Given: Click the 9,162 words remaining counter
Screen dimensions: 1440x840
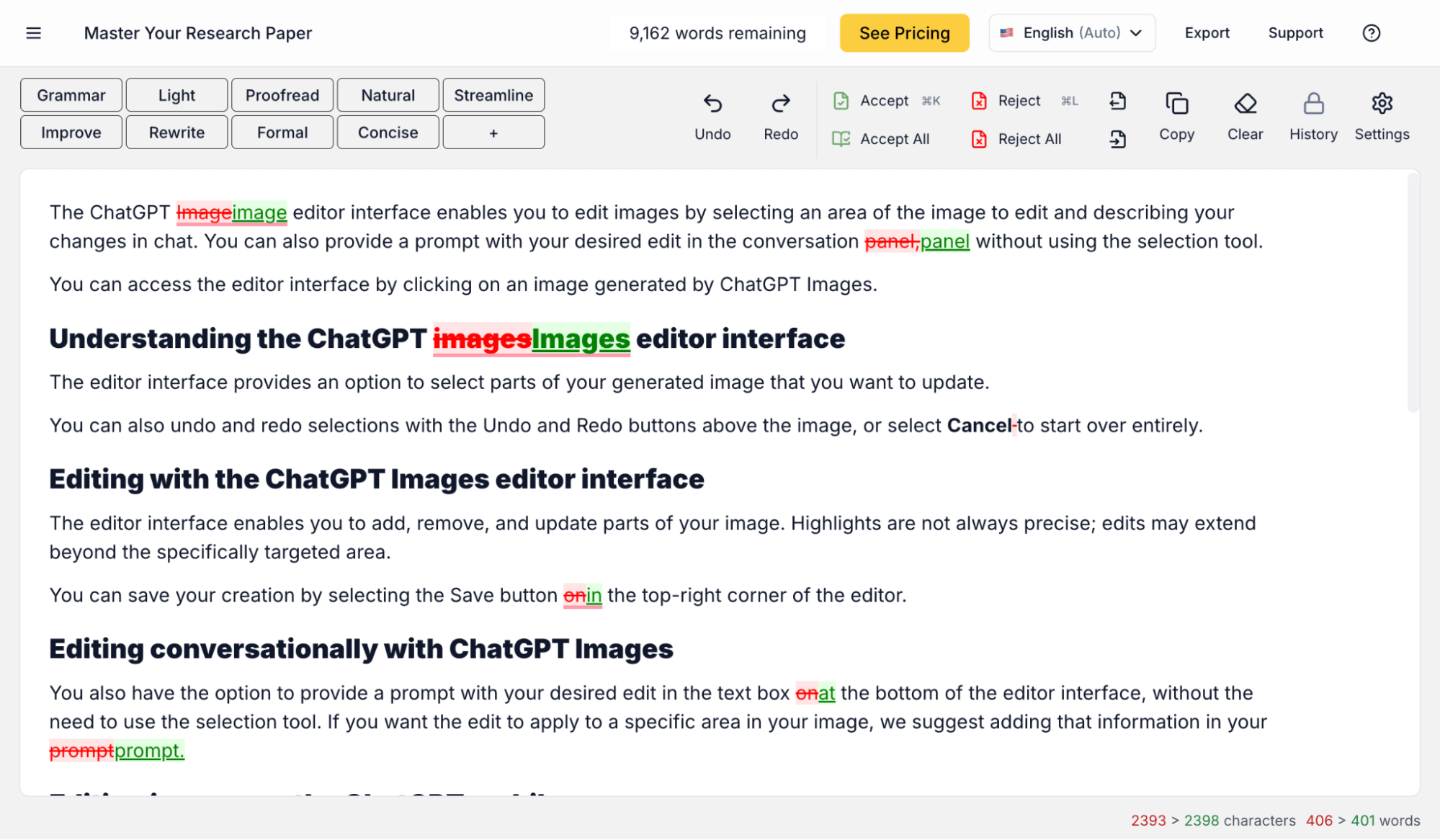Looking at the screenshot, I should click(717, 33).
